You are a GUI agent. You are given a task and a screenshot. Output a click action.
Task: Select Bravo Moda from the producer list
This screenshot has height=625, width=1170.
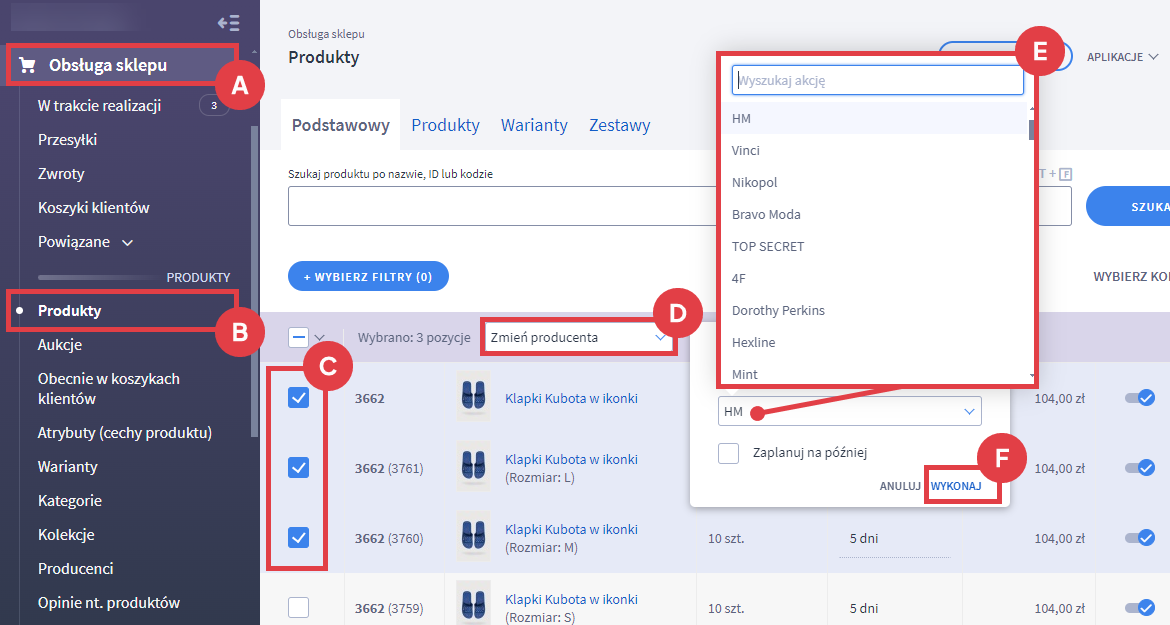click(766, 214)
